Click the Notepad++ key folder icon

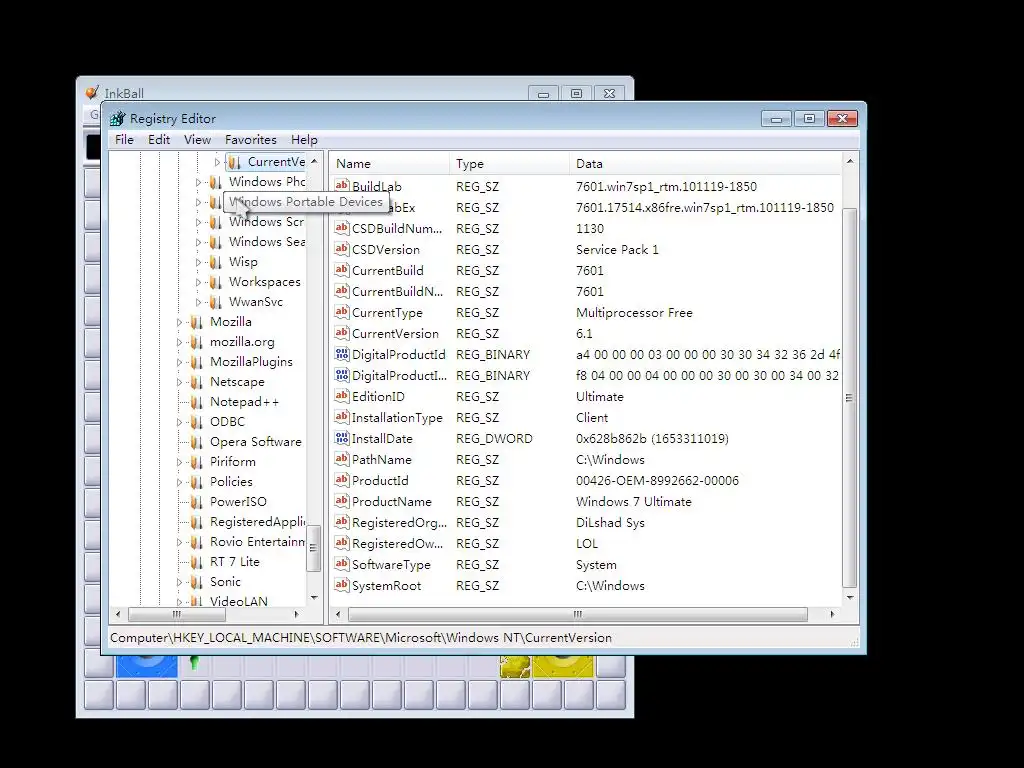[196, 402]
